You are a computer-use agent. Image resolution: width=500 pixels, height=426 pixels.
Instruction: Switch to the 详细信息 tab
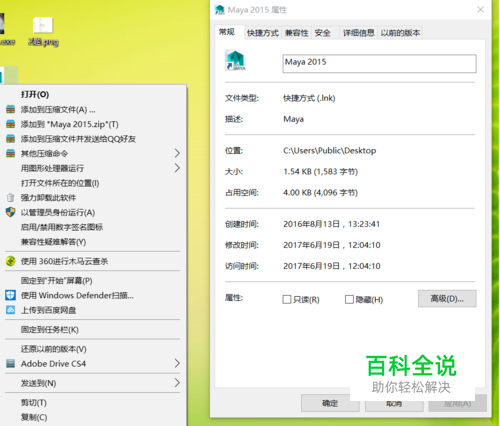pos(359,33)
